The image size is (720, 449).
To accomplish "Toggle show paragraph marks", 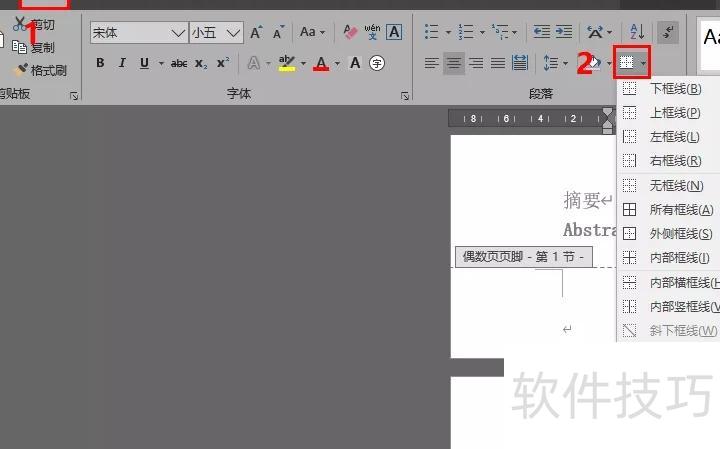I will click(x=668, y=32).
